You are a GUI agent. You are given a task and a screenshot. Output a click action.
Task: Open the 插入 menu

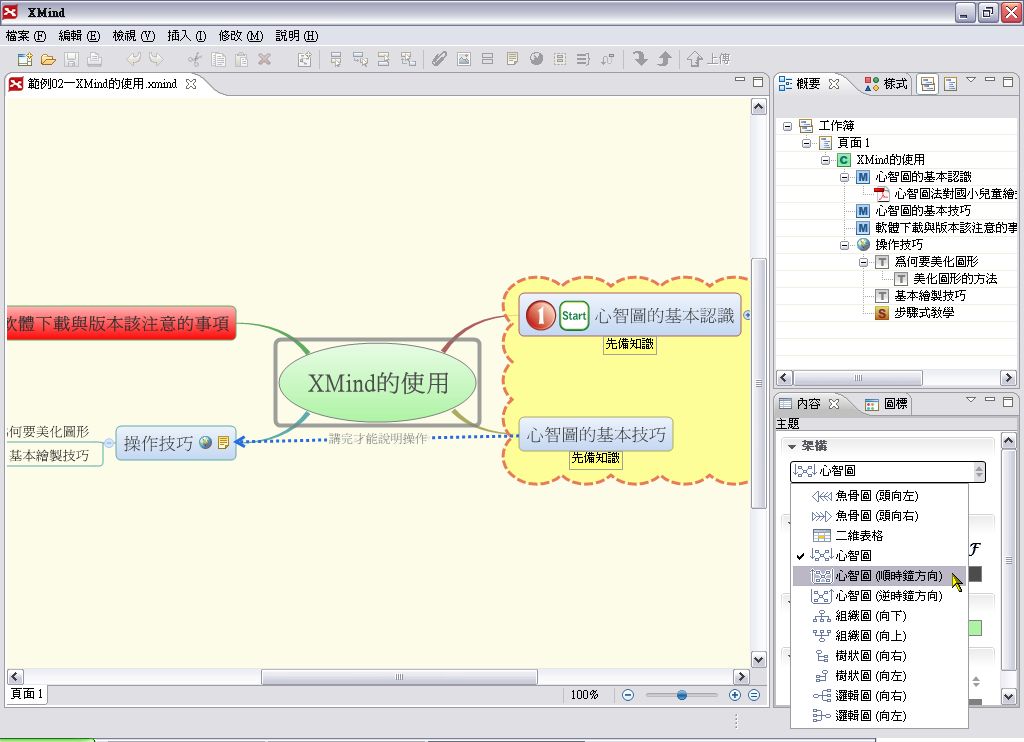pos(187,36)
